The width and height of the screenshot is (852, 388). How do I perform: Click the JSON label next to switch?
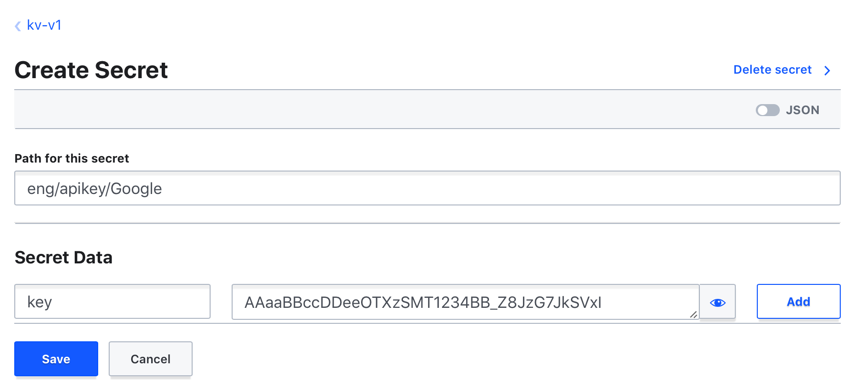click(803, 110)
